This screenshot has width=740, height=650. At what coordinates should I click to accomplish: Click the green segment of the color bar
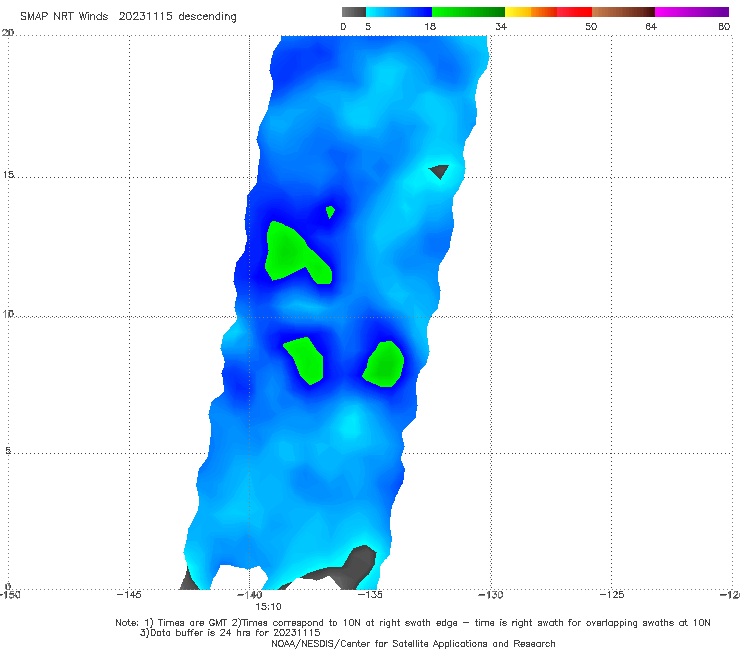pyautogui.click(x=468, y=12)
